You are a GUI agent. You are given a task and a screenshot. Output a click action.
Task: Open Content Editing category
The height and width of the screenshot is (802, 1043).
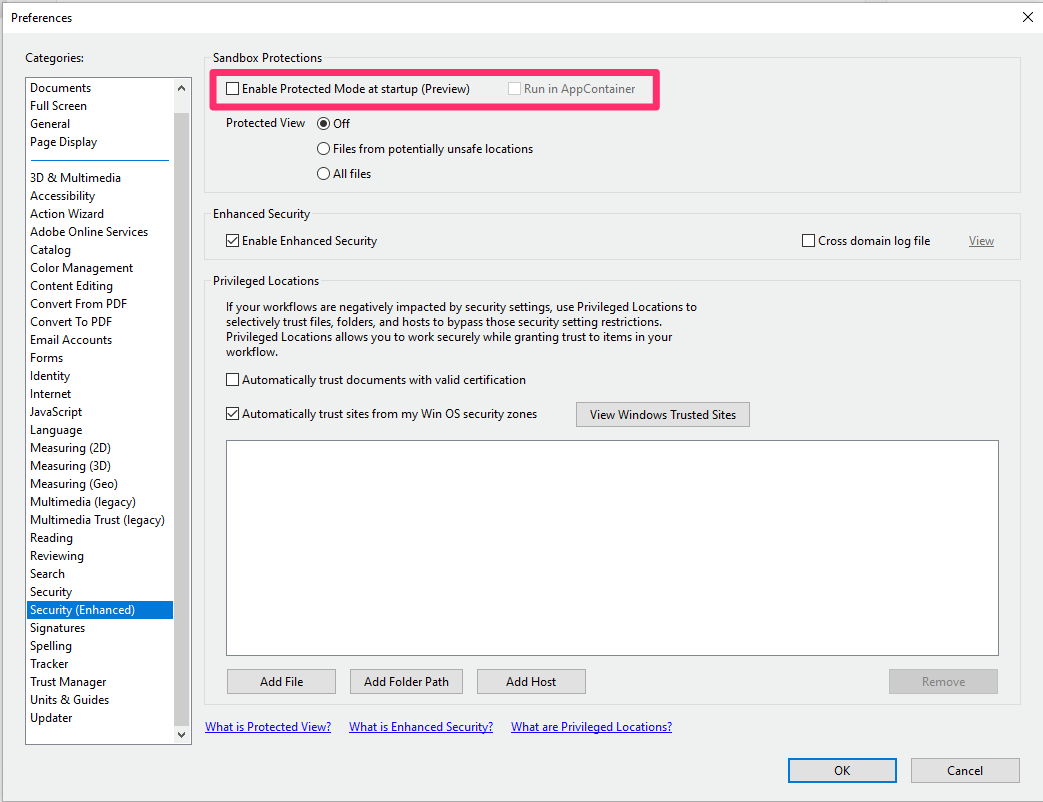100,285
